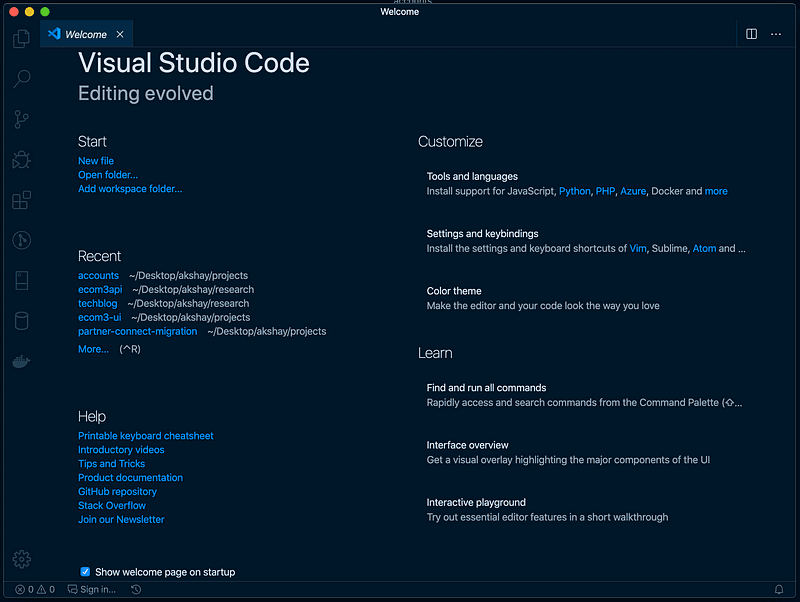
Task: Open the Run and Debug panel
Action: point(21,159)
